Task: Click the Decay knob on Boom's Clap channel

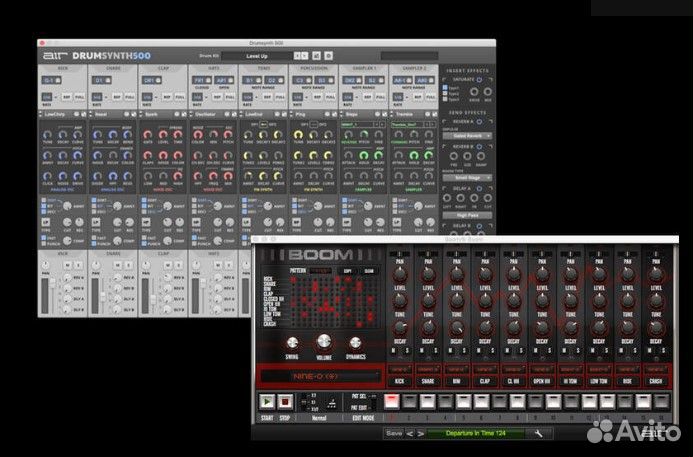Action: (485, 328)
